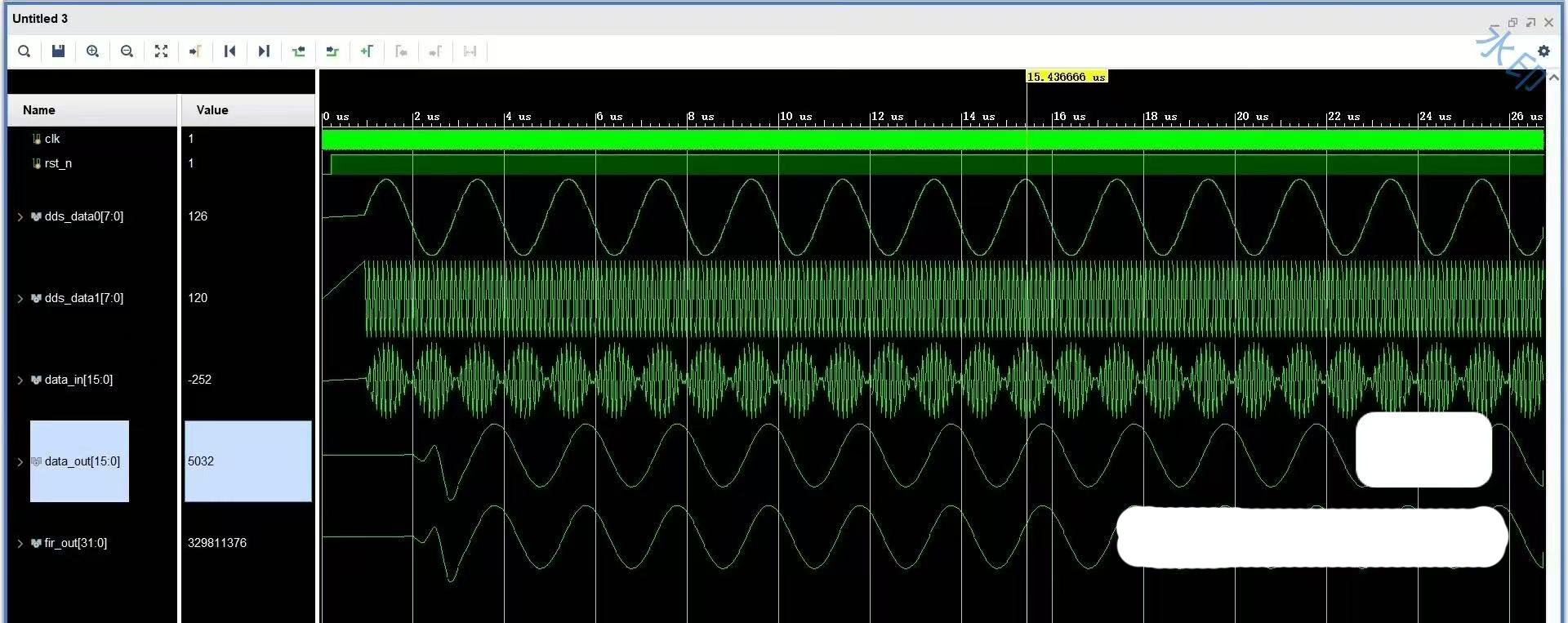Click the 10 us ruler tick label
1568x623 pixels.
point(796,117)
